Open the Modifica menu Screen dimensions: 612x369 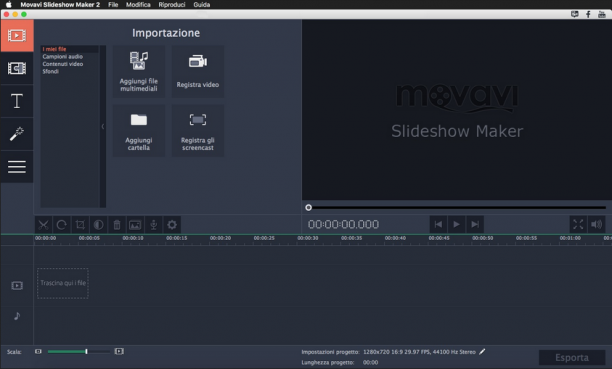click(138, 5)
